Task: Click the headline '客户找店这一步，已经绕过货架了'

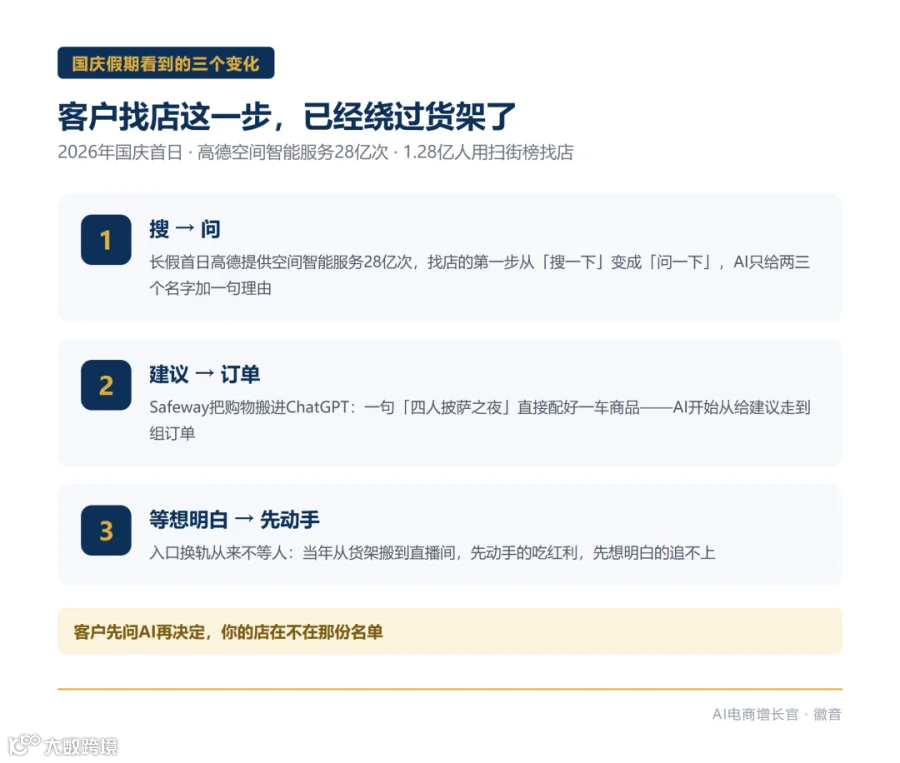Action: point(286,117)
